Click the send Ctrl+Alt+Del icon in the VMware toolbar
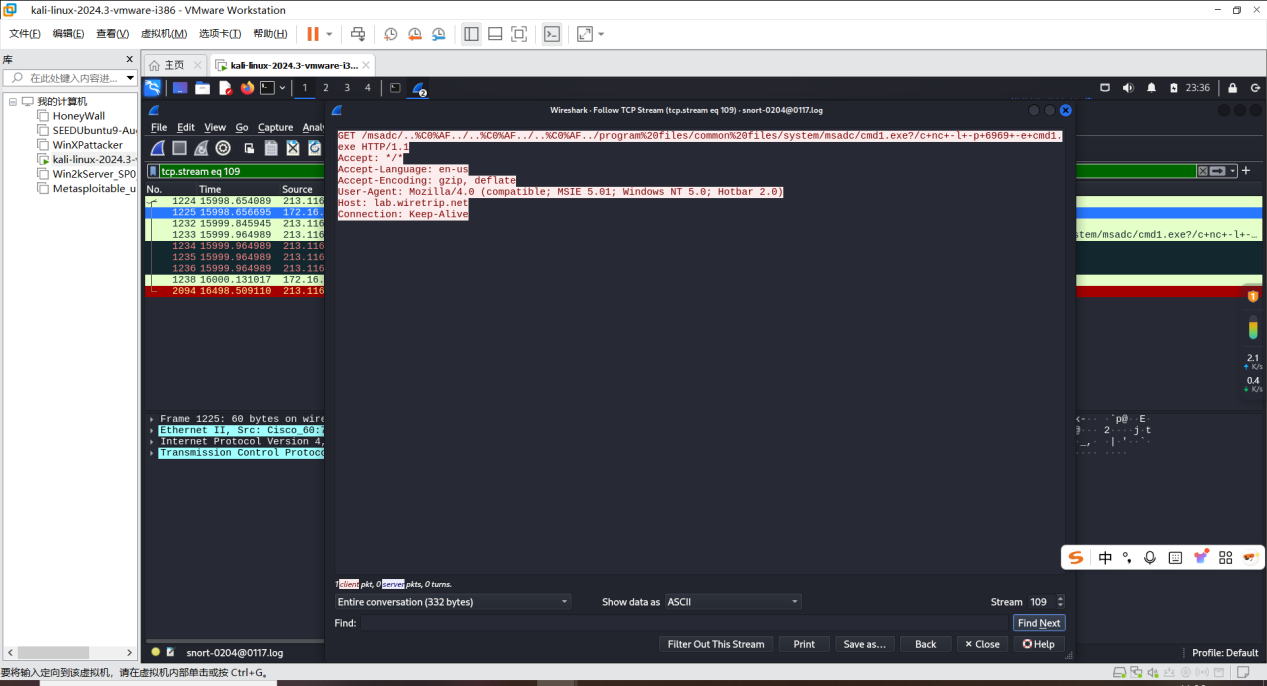This screenshot has width=1267, height=686. [x=358, y=34]
